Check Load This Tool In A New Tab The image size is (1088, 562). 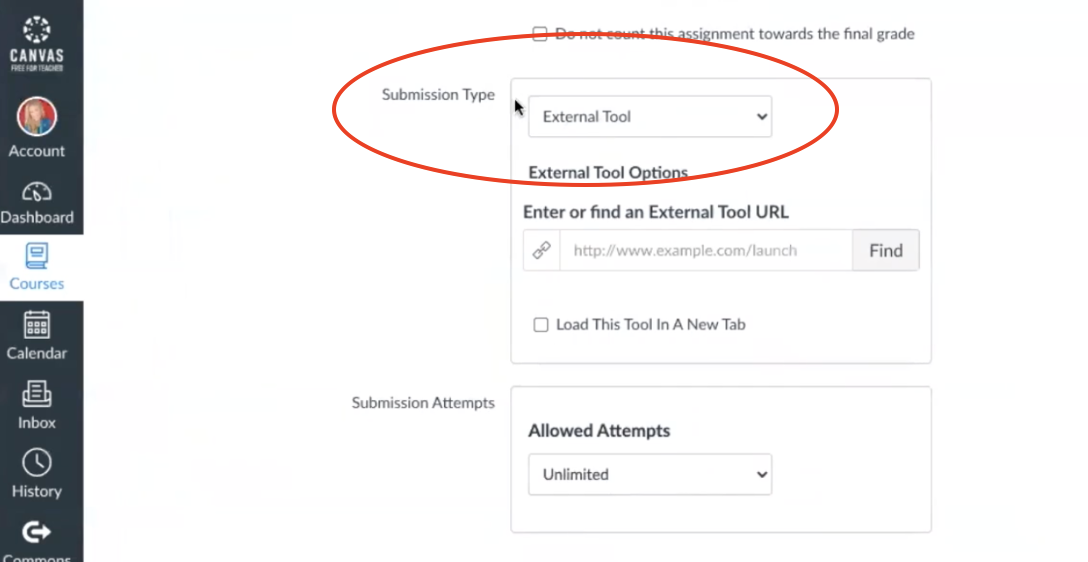coord(541,325)
